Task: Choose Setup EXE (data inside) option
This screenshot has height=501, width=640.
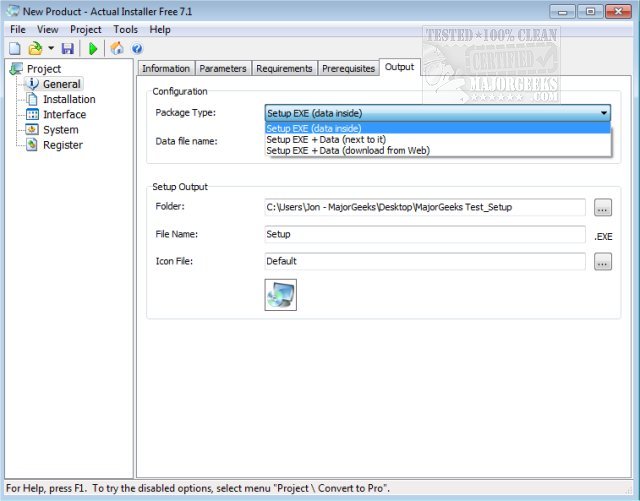Action: point(438,128)
